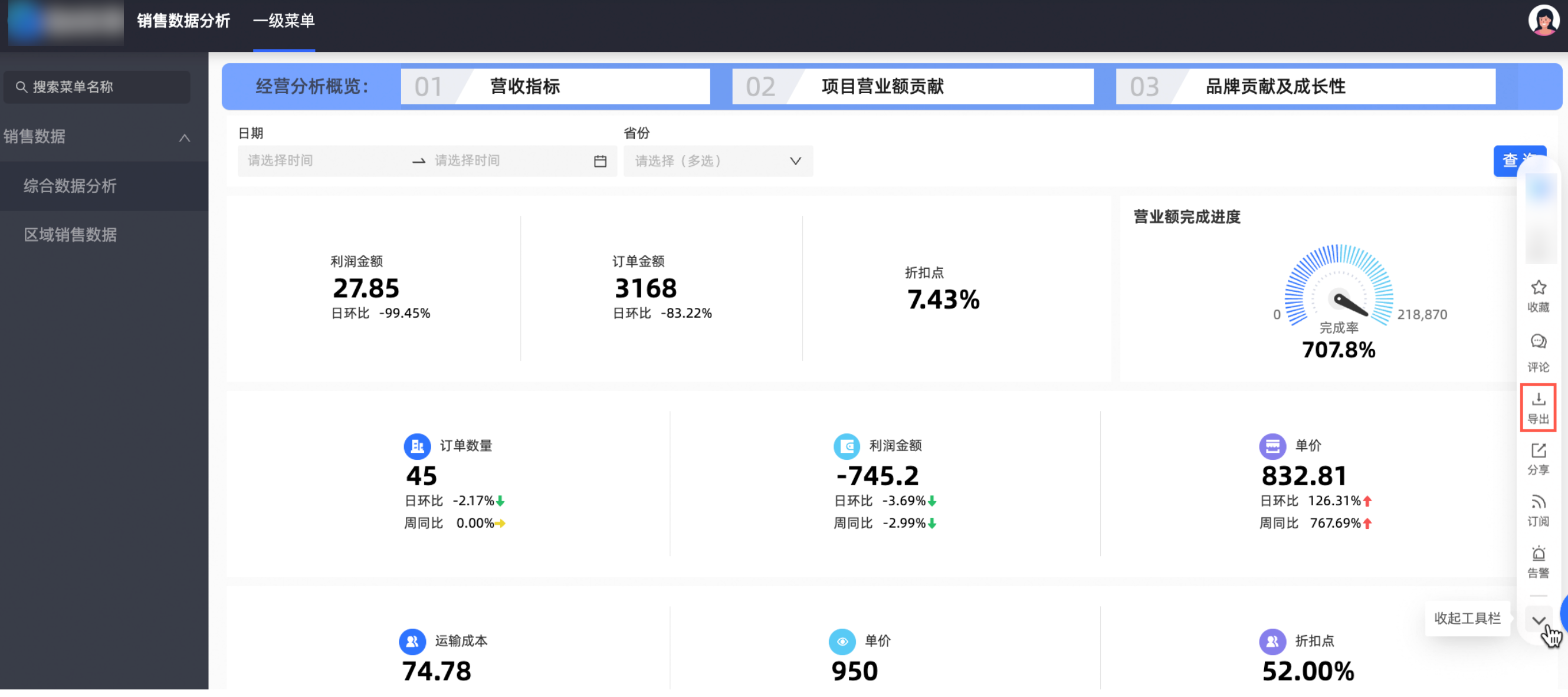Open the Comments (评论) icon
The height and width of the screenshot is (697, 1568).
[1537, 342]
